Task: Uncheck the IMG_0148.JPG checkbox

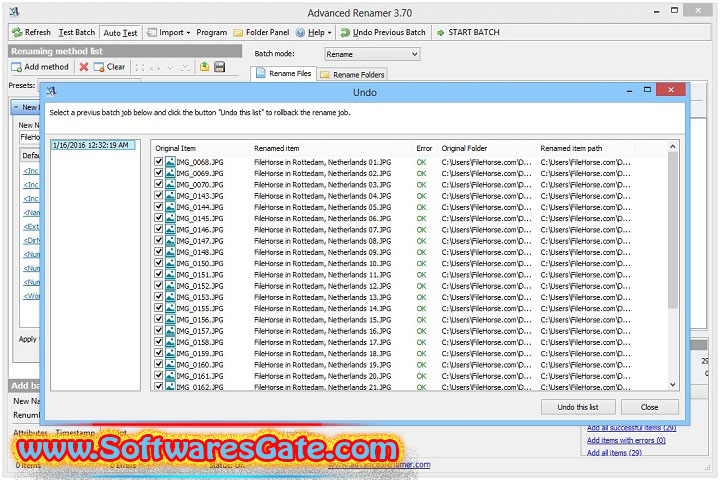Action: [x=158, y=252]
